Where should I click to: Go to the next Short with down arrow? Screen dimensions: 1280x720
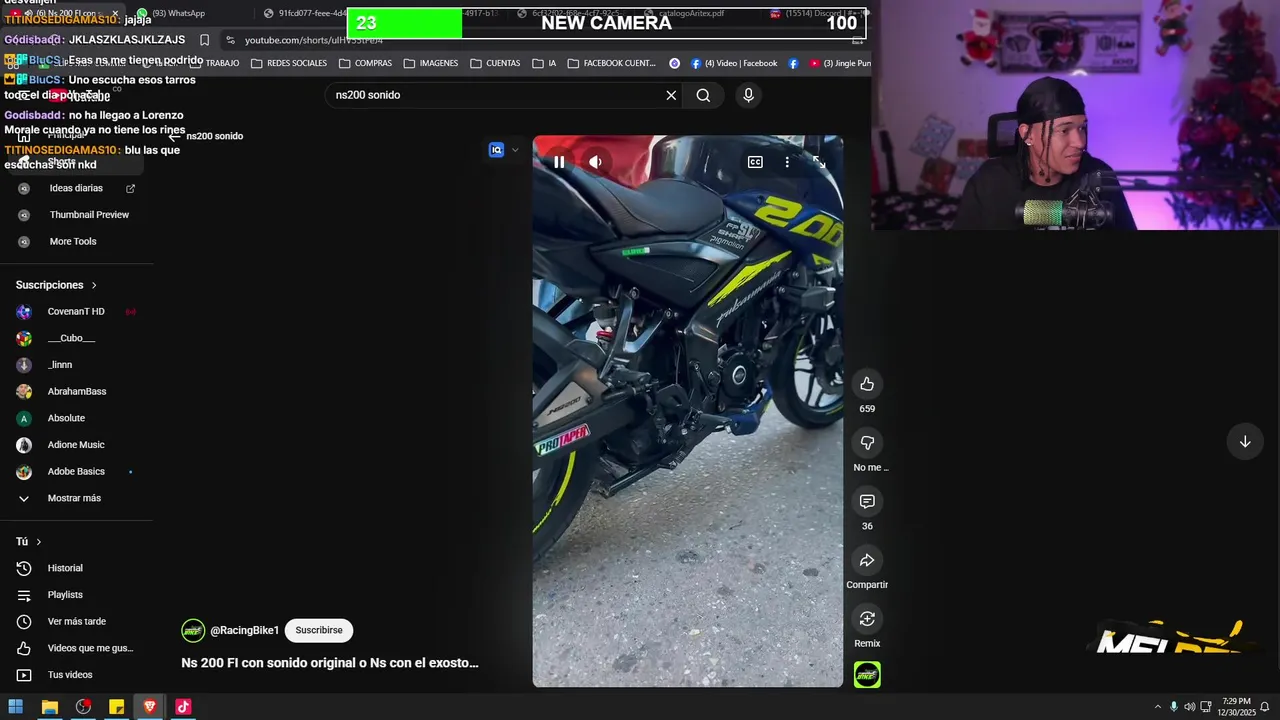coord(1245,442)
